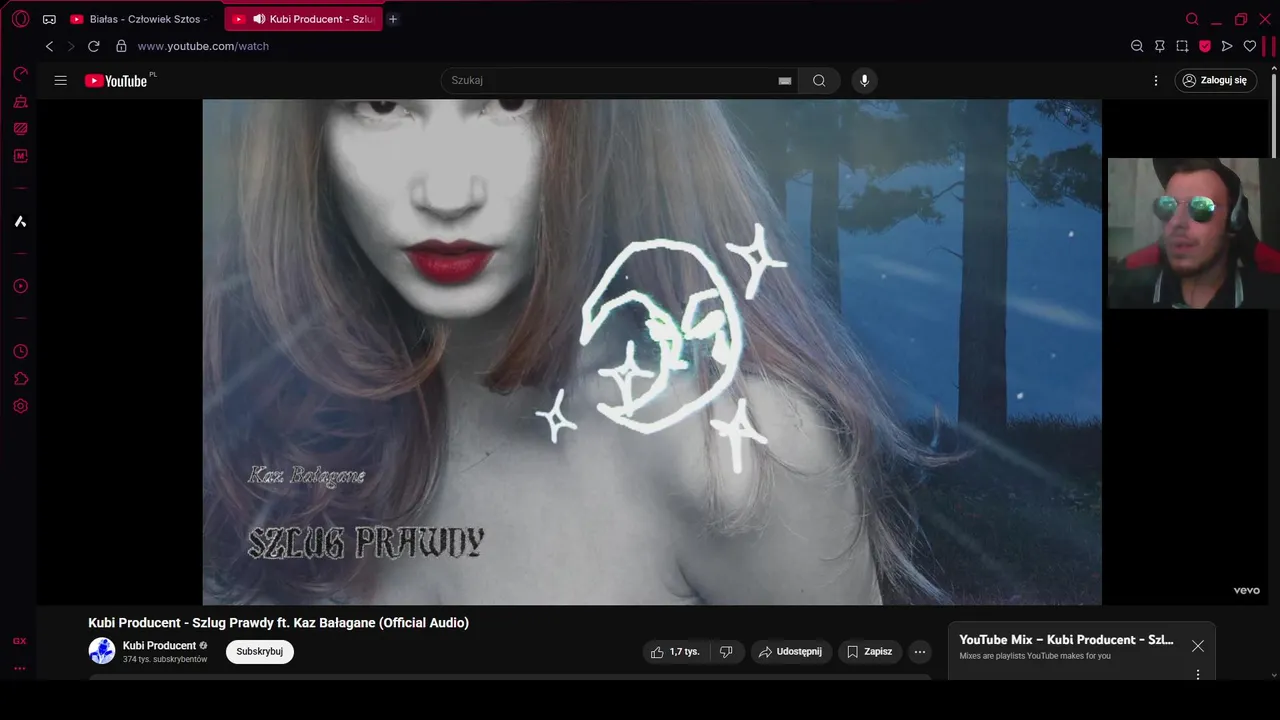Reload the current page

pos(94,46)
